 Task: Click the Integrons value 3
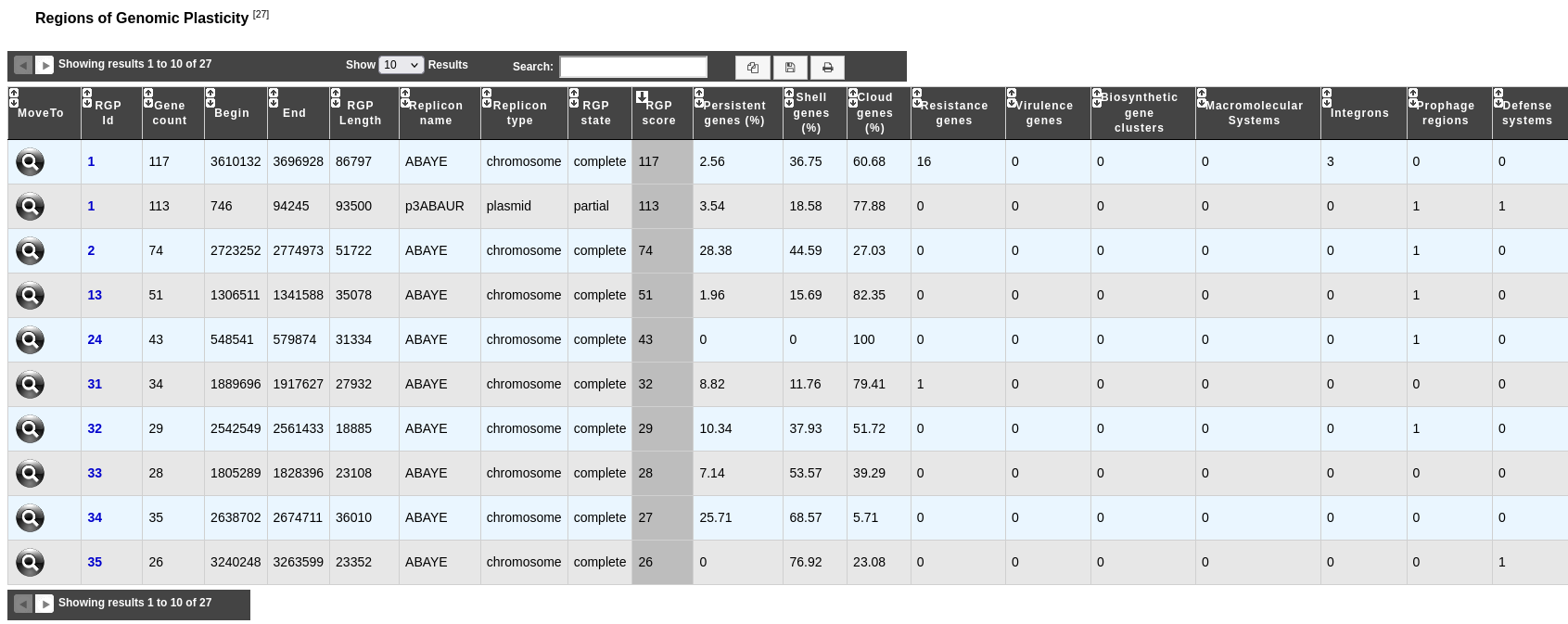pos(1331,161)
